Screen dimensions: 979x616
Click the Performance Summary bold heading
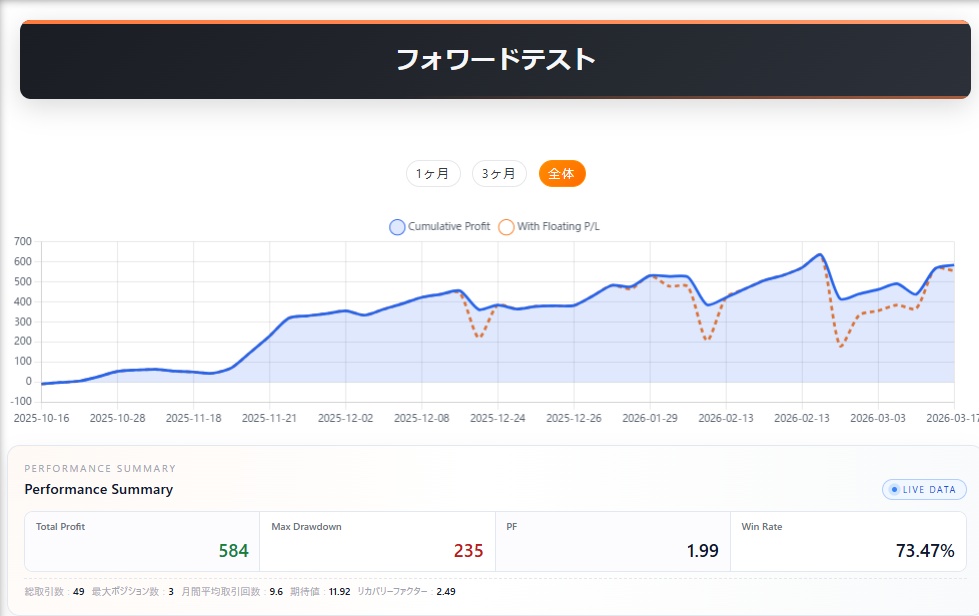click(x=98, y=489)
